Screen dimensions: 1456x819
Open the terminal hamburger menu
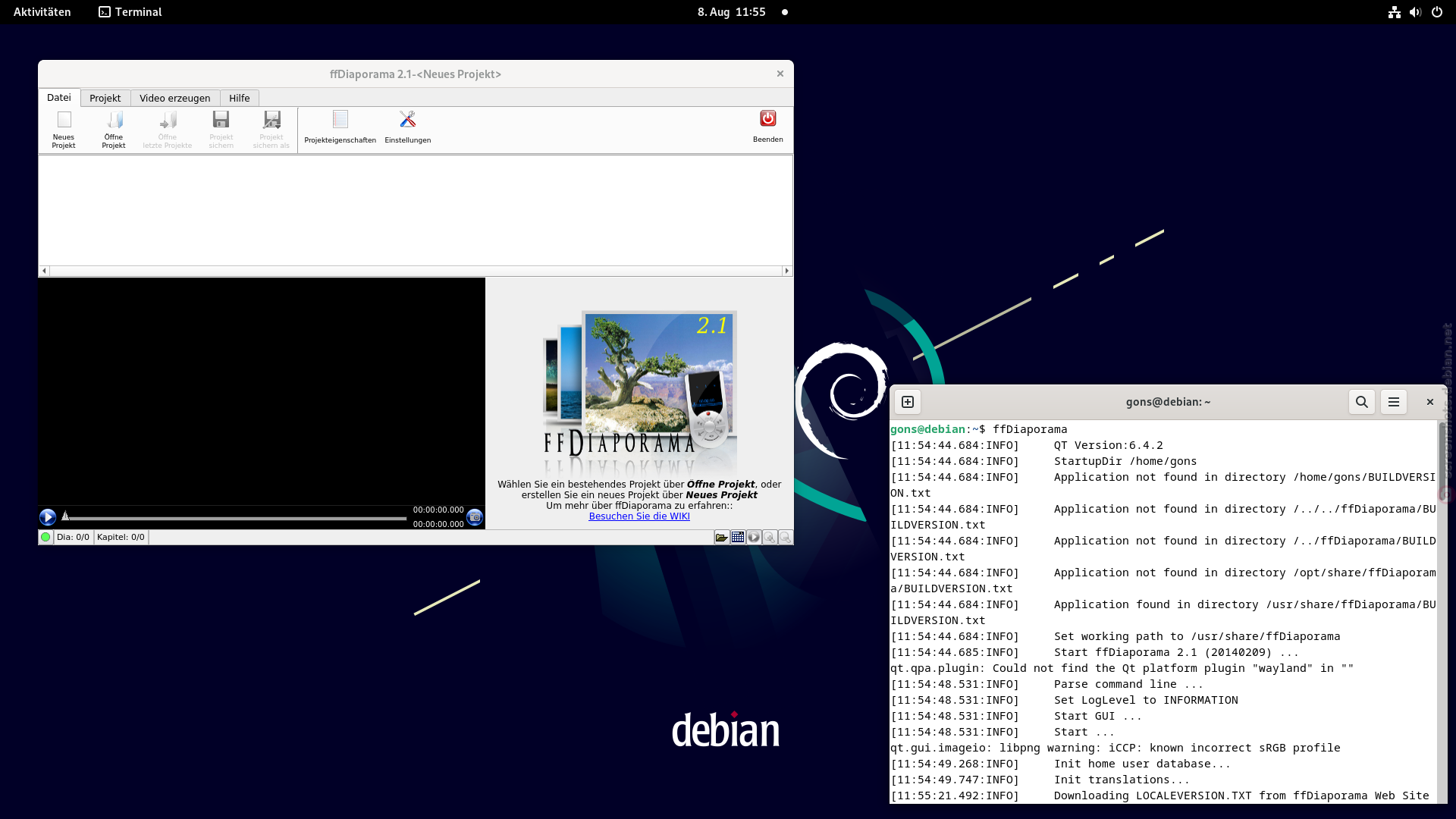point(1394,402)
